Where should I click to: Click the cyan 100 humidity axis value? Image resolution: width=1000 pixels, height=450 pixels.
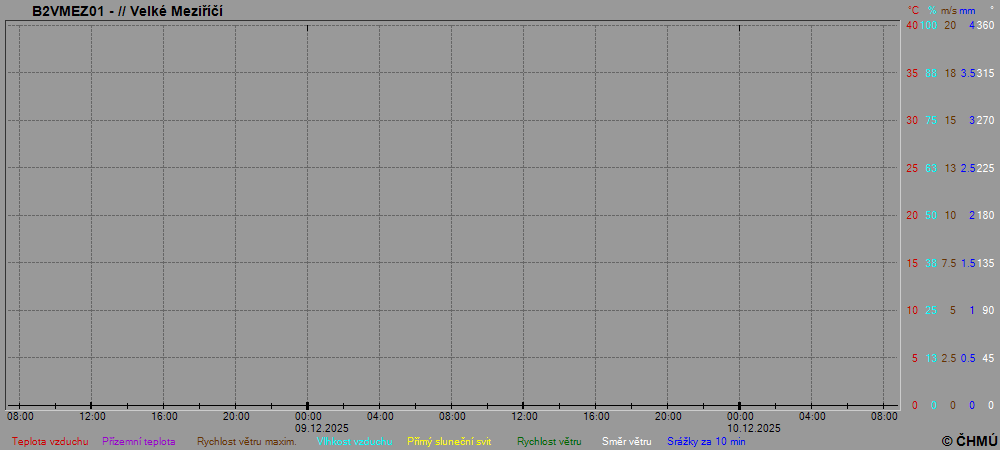coord(929,25)
